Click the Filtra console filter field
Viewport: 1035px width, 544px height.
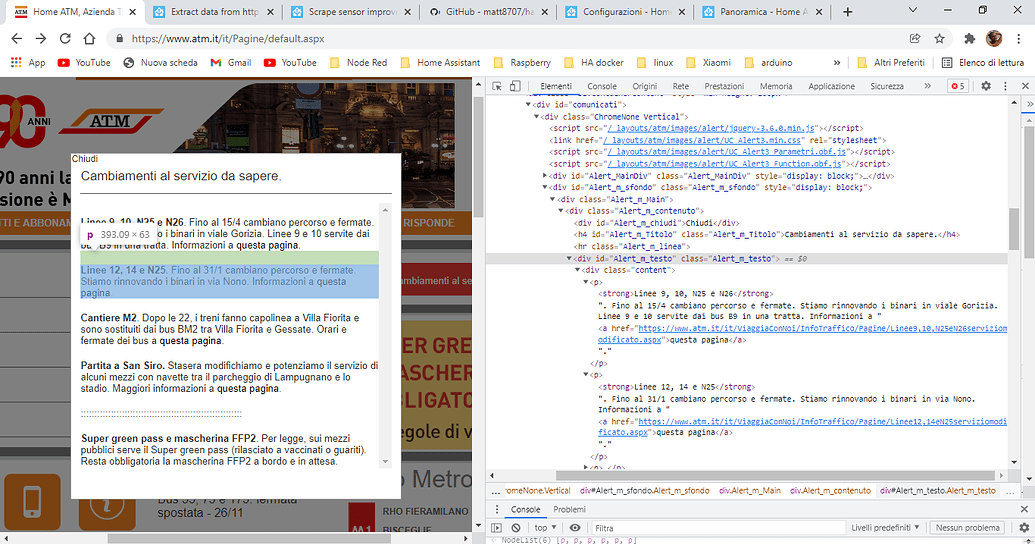point(718,527)
